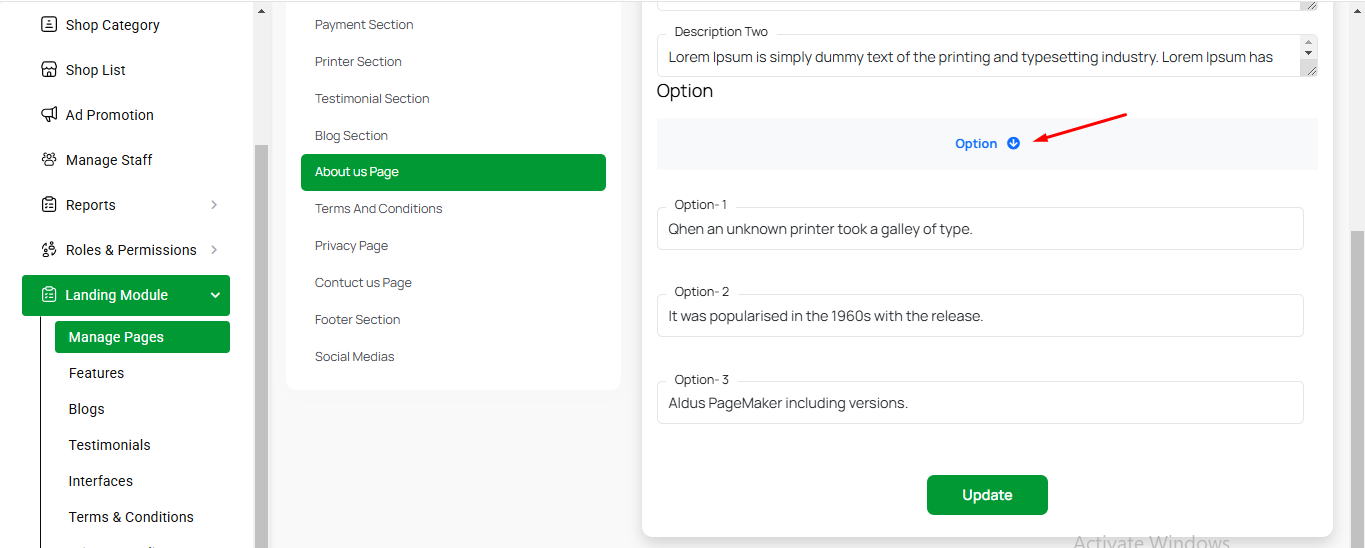Open the Terms And Conditions page tab

click(x=378, y=209)
